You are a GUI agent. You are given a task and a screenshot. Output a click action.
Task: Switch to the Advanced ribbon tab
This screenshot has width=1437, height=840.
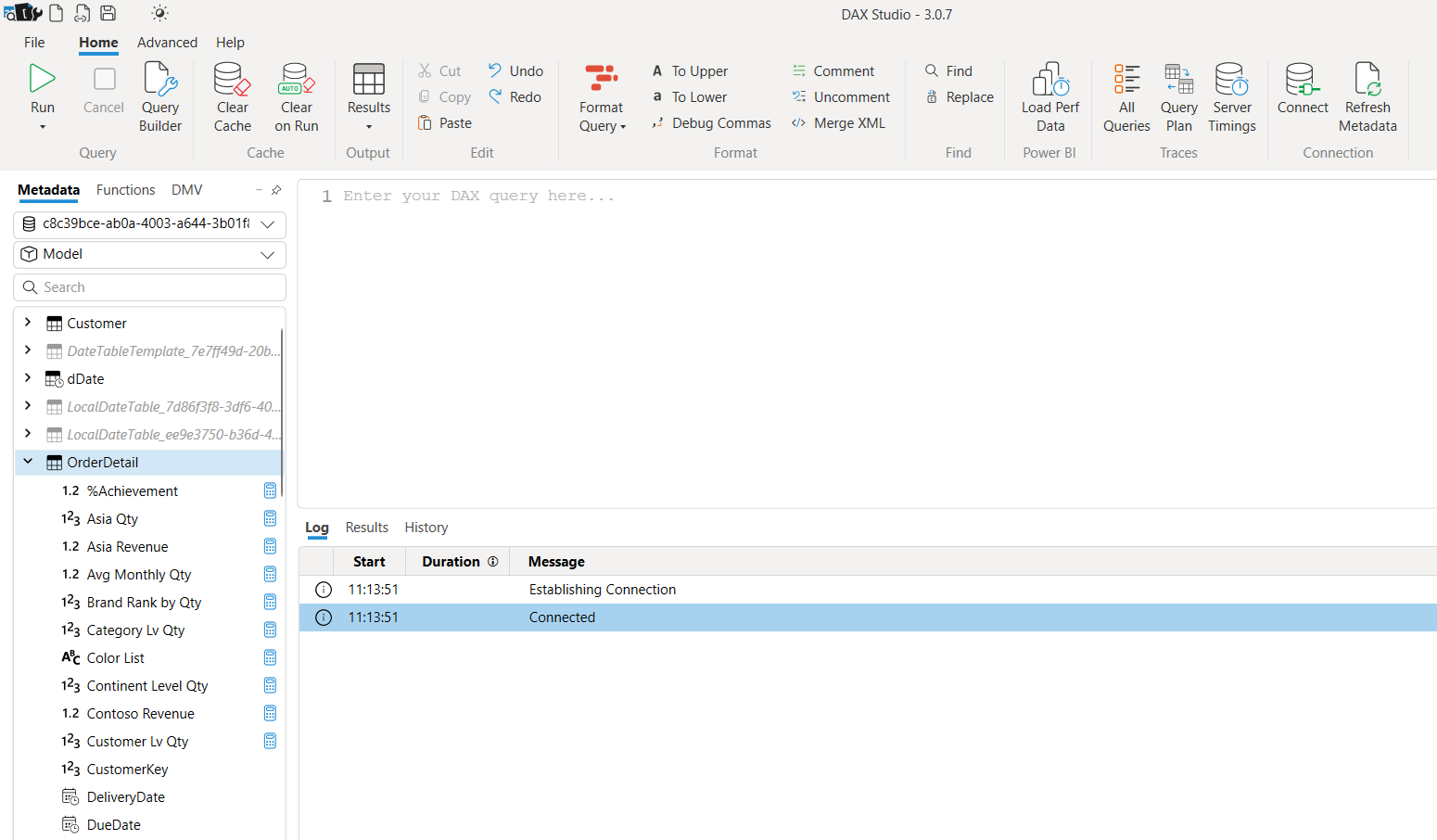(x=167, y=43)
